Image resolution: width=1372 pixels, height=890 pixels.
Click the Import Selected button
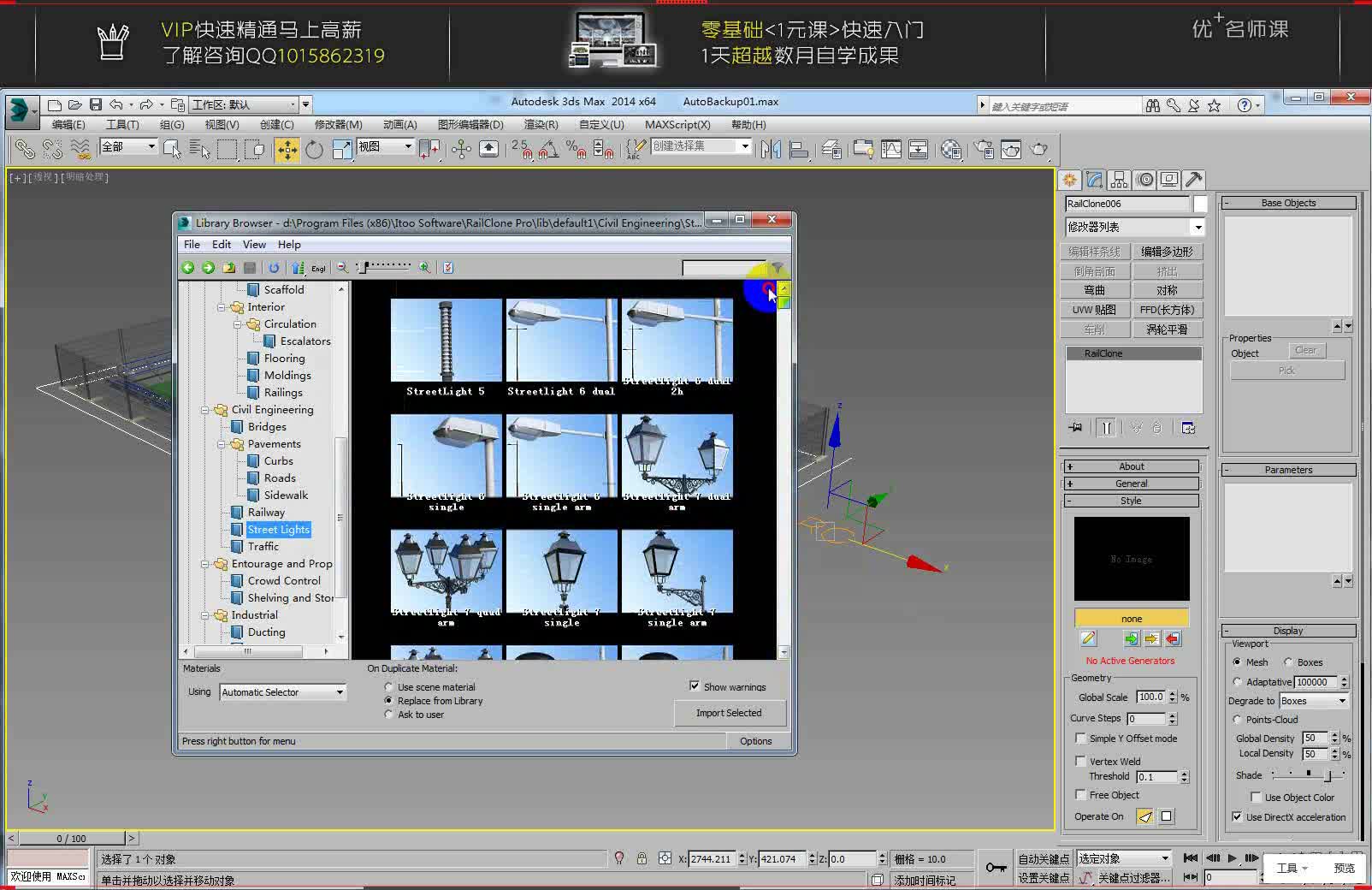730,713
